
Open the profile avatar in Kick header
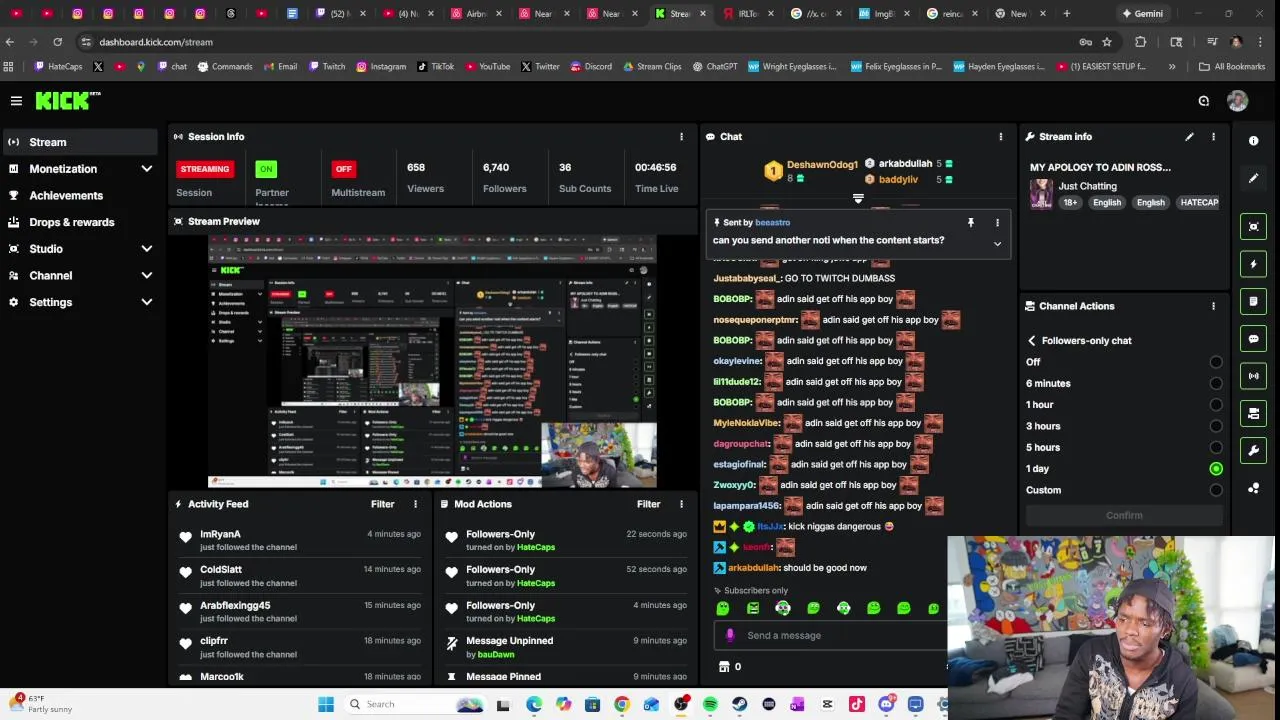coord(1238,101)
